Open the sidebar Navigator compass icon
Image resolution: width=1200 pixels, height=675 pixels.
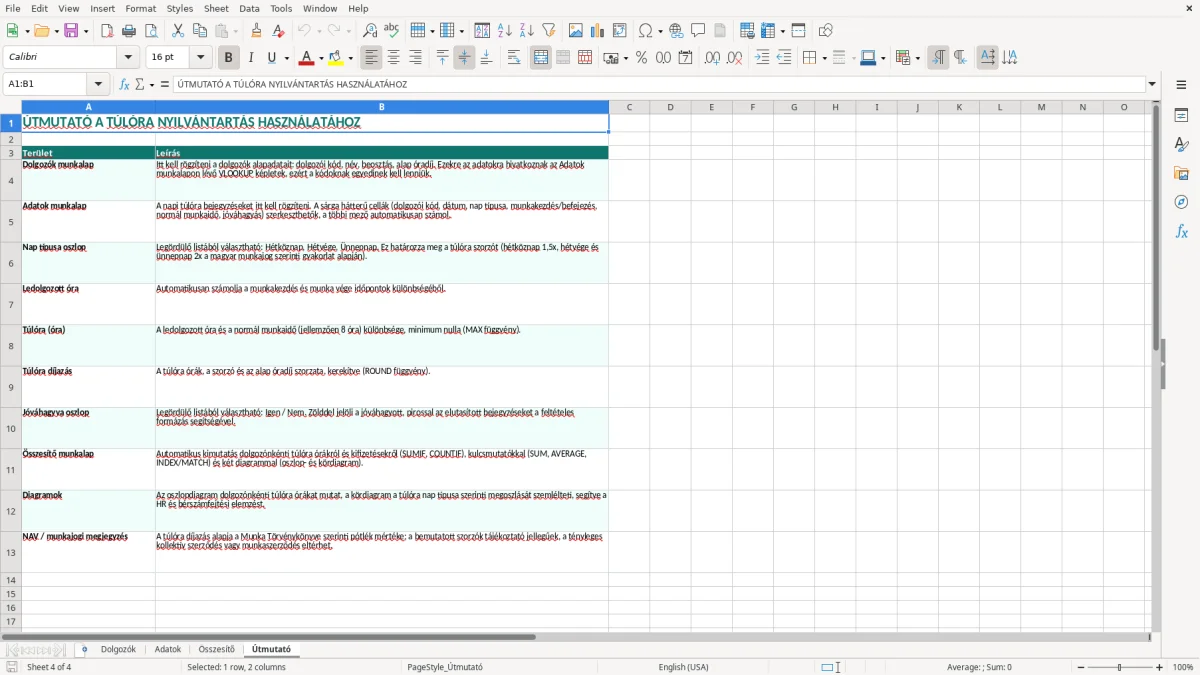[1181, 202]
